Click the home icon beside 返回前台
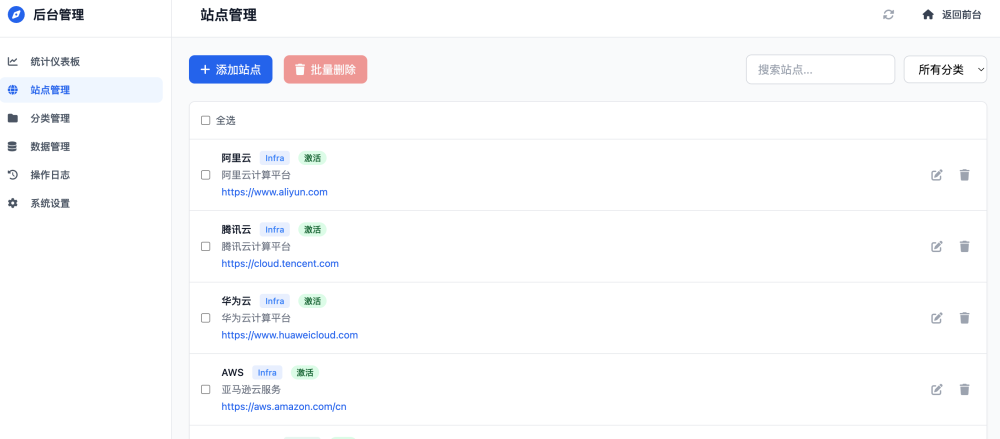This screenshot has height=439, width=1000. [x=928, y=15]
